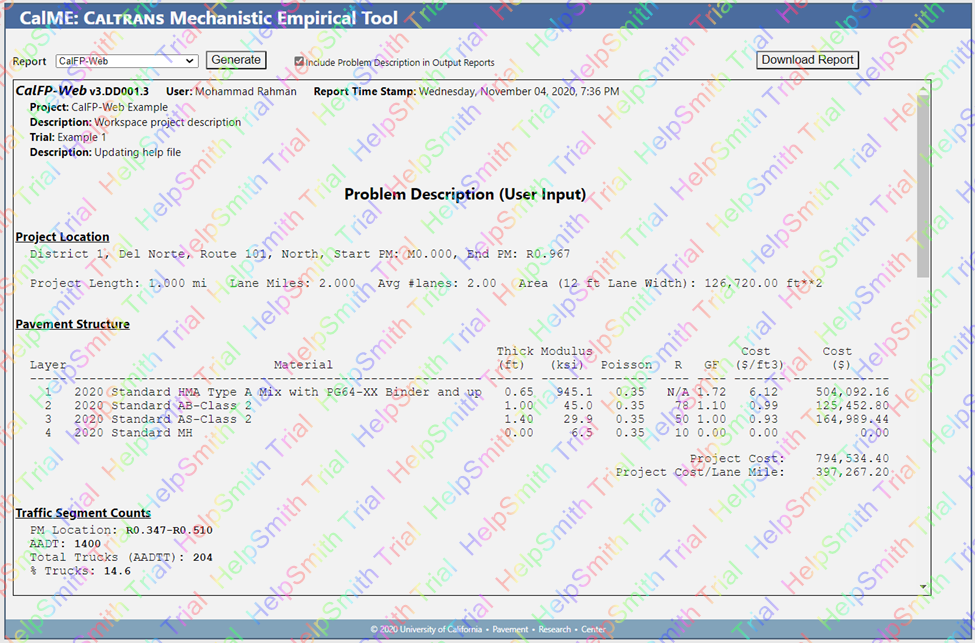
Task: Click the Project Cost total 794,534.40
Action: point(853,458)
